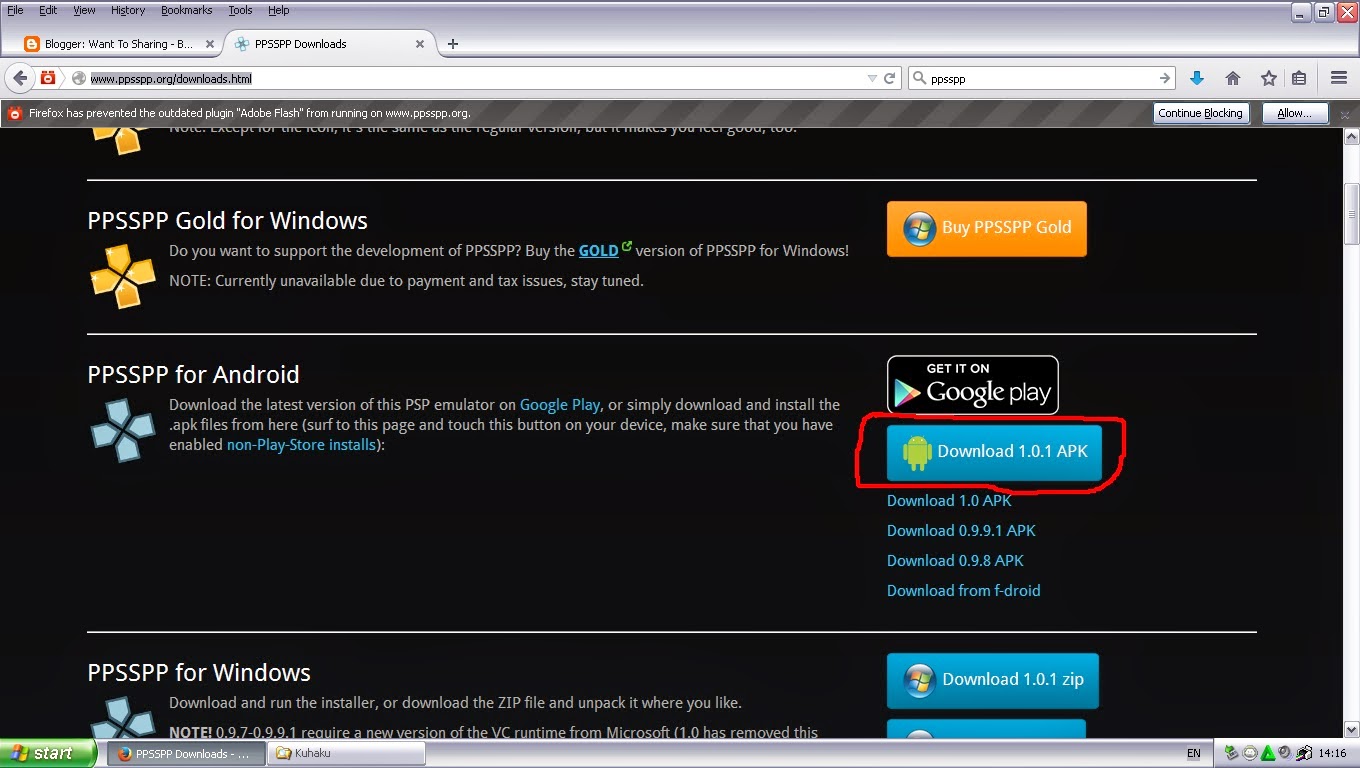Reload the page using the refresh icon

point(889,78)
